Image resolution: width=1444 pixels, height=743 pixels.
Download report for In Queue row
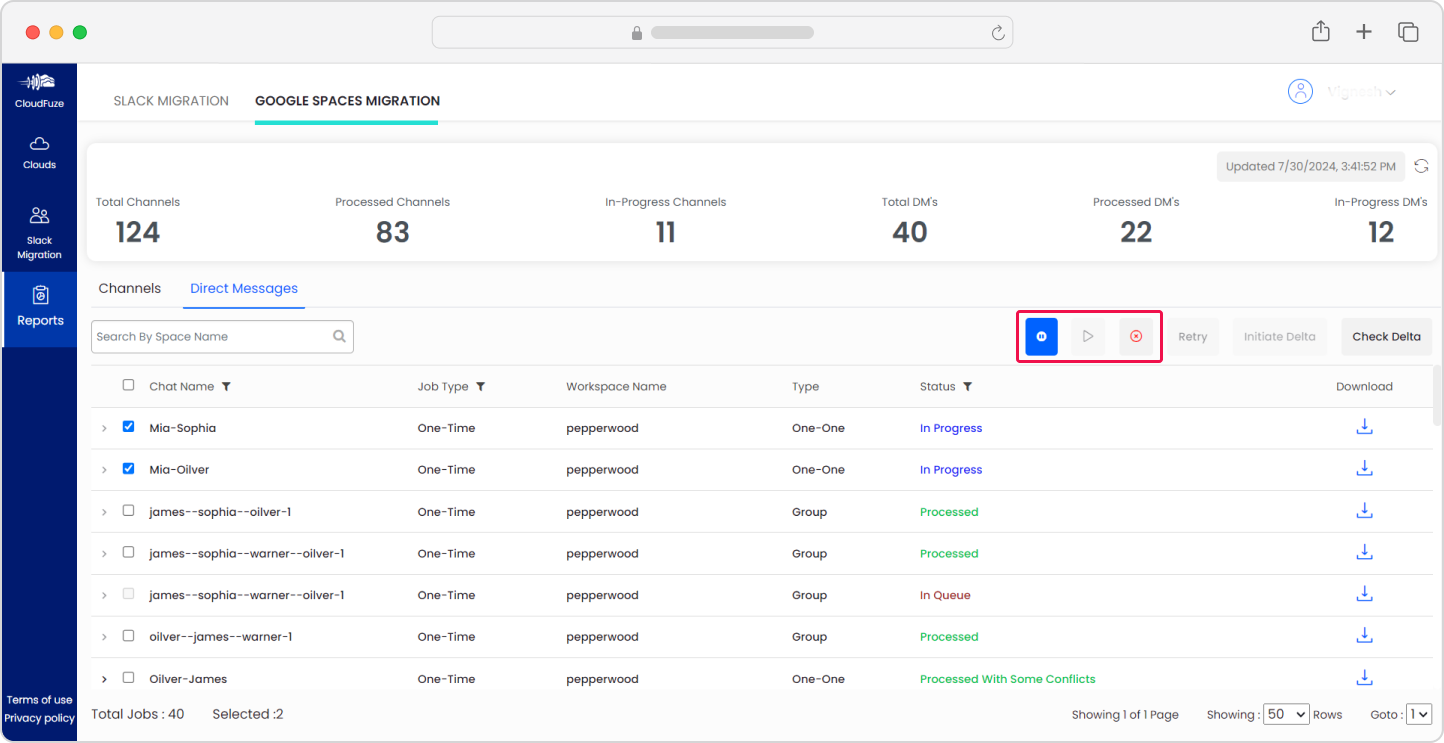click(1364, 594)
